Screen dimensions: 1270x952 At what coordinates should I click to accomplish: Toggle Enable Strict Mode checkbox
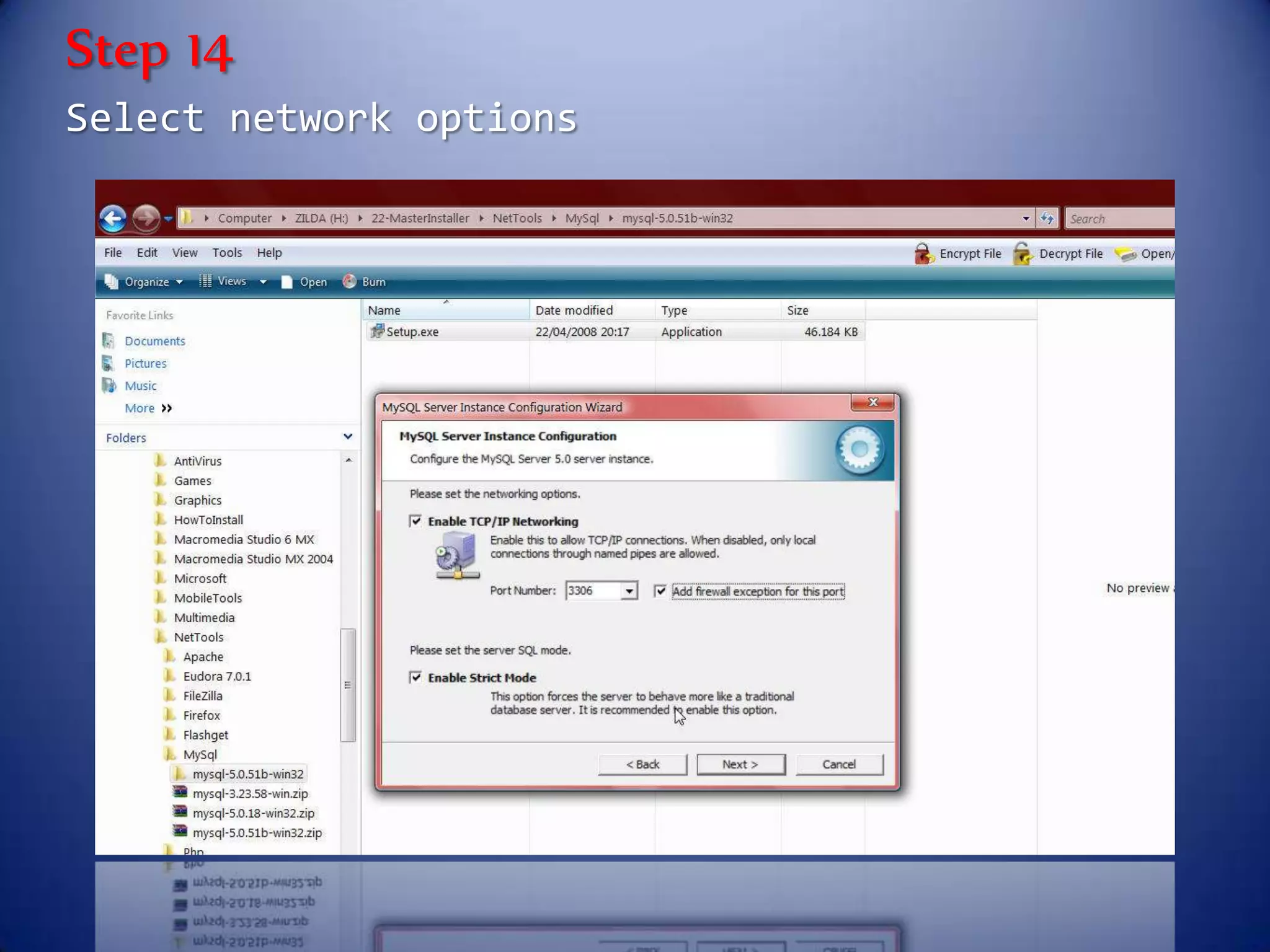(415, 677)
